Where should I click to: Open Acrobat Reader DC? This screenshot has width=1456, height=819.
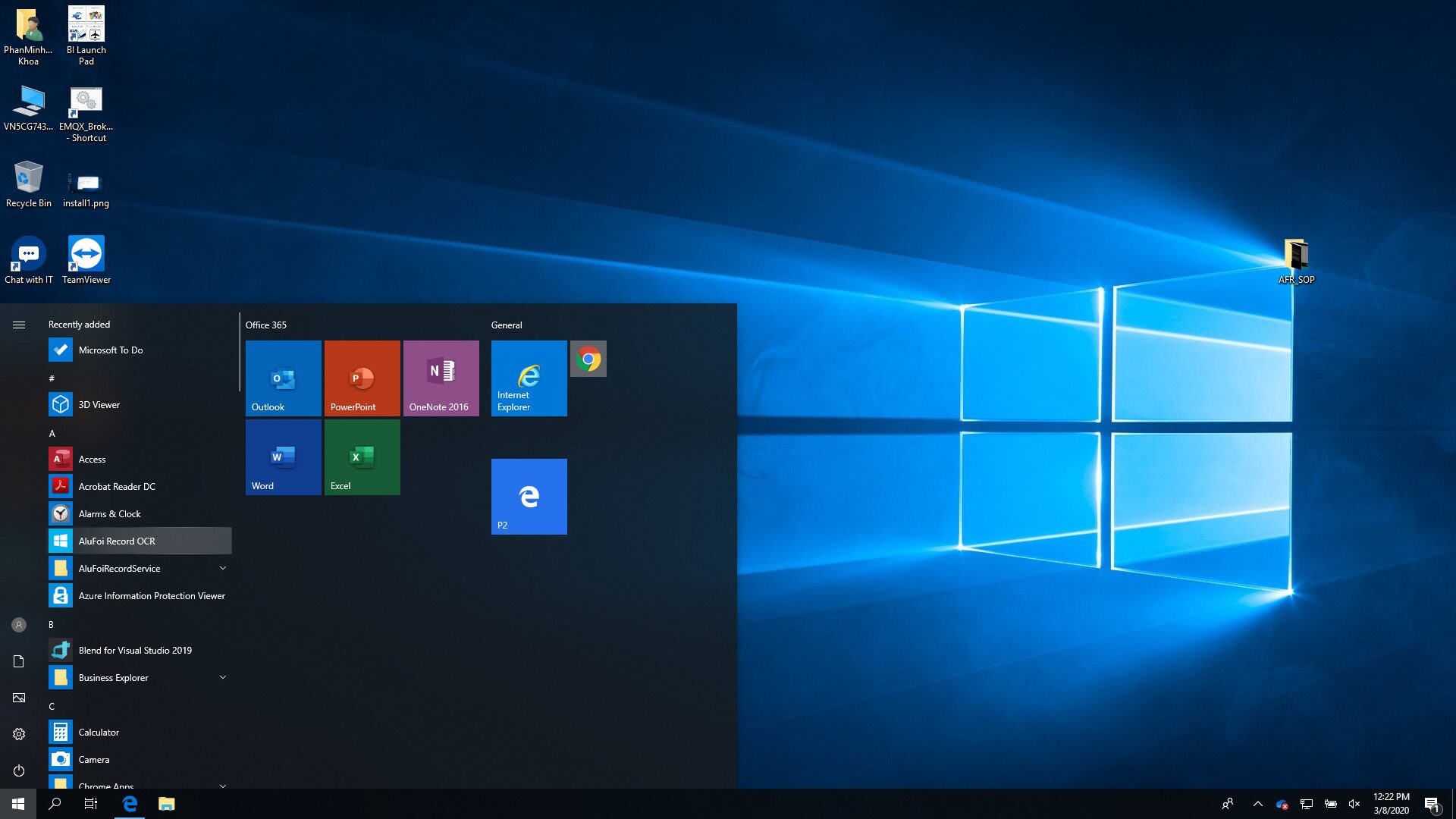140,486
